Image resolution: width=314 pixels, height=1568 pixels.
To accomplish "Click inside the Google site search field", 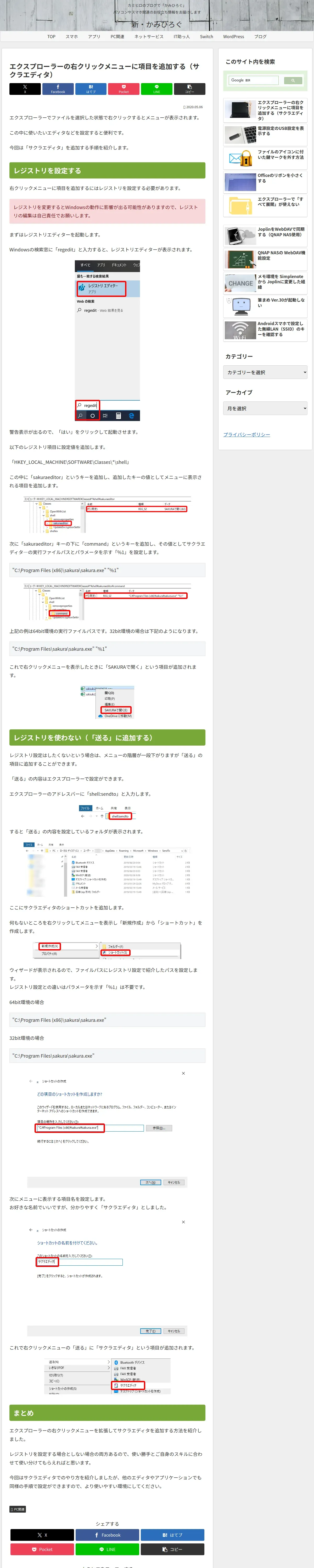I will (254, 80).
